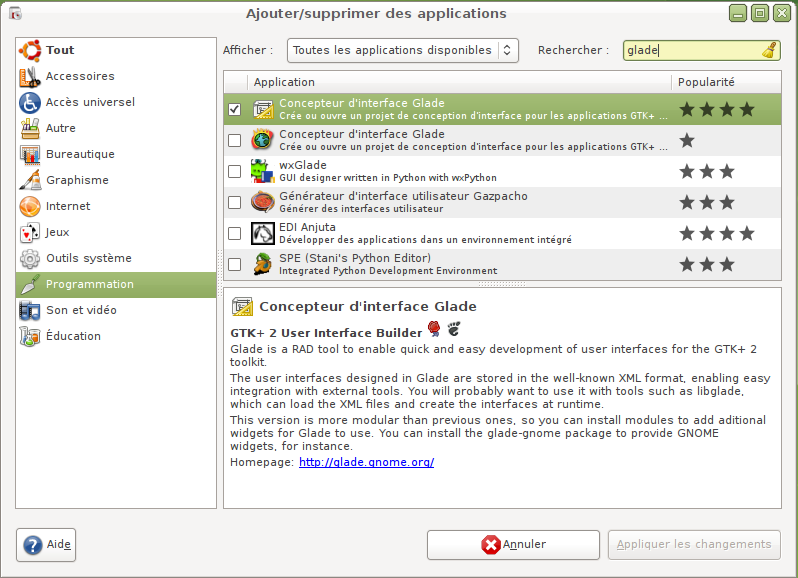Click the Graphisme paintbrush icon
Screen dimensions: 798x578
pos(30,180)
